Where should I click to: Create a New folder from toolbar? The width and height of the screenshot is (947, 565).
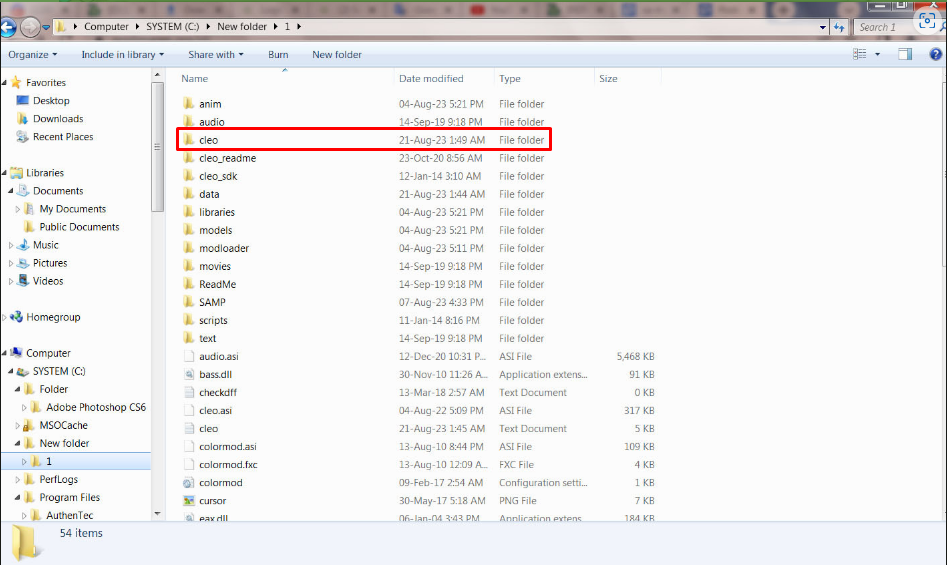[x=336, y=54]
